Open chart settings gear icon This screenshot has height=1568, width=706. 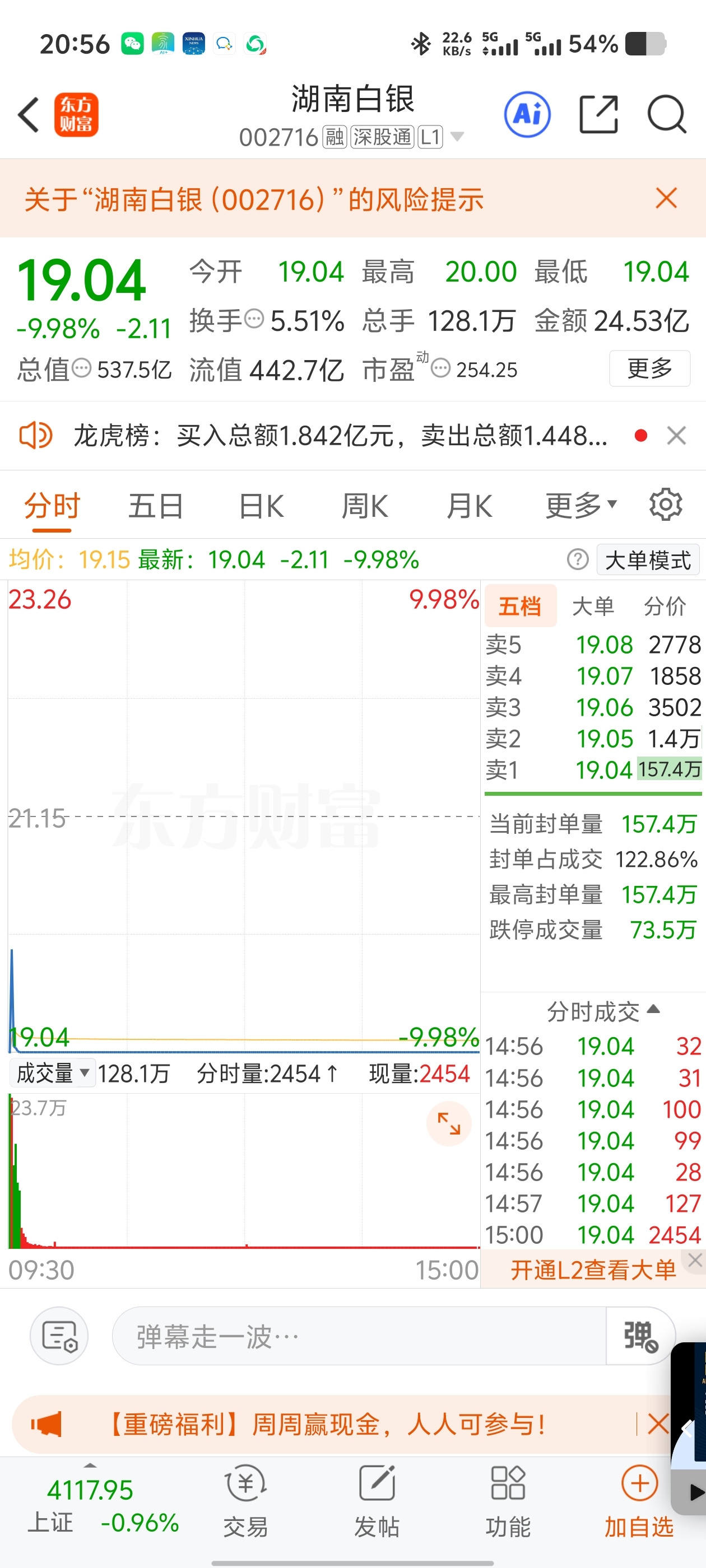point(666,504)
